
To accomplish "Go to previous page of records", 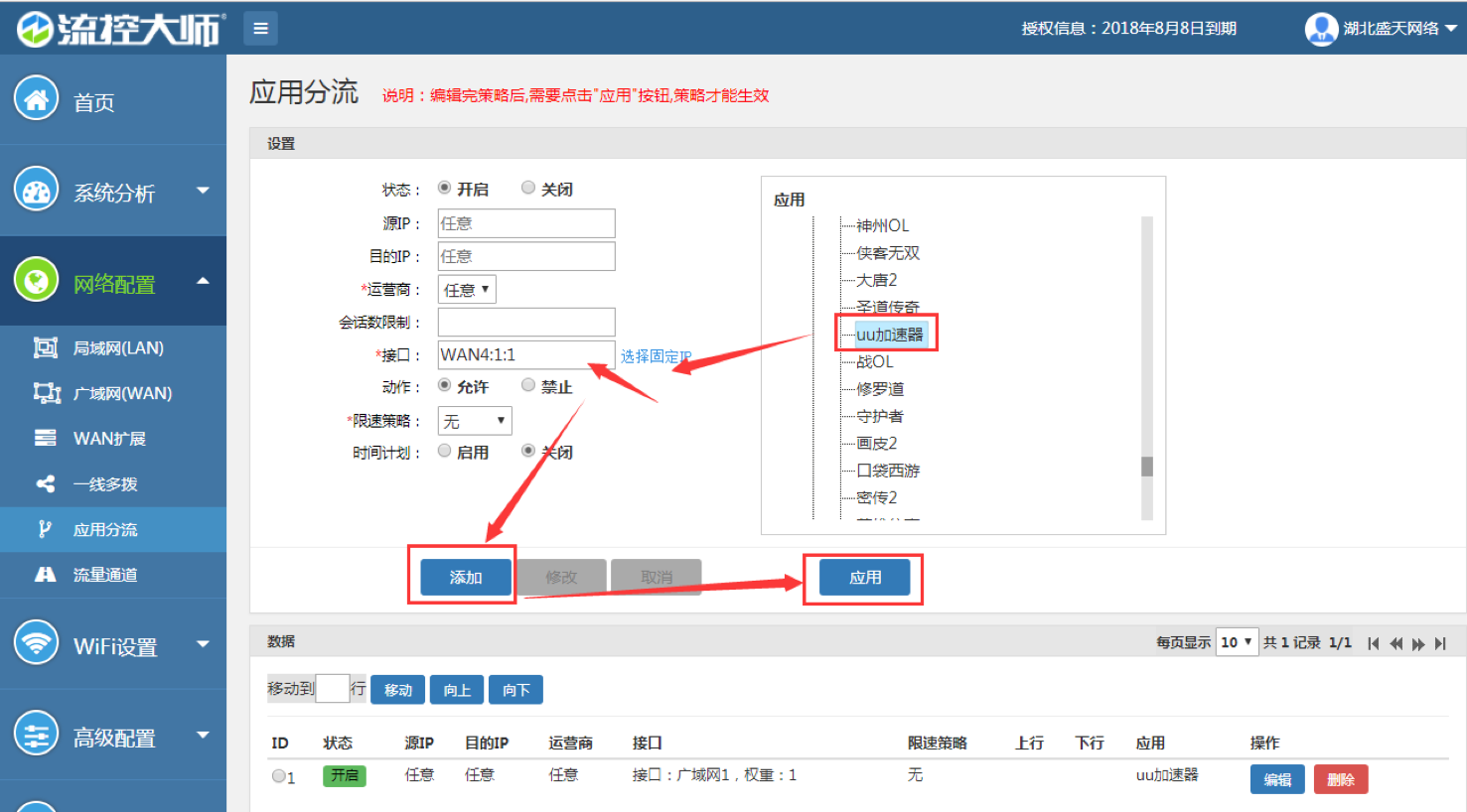I will pos(1396,643).
